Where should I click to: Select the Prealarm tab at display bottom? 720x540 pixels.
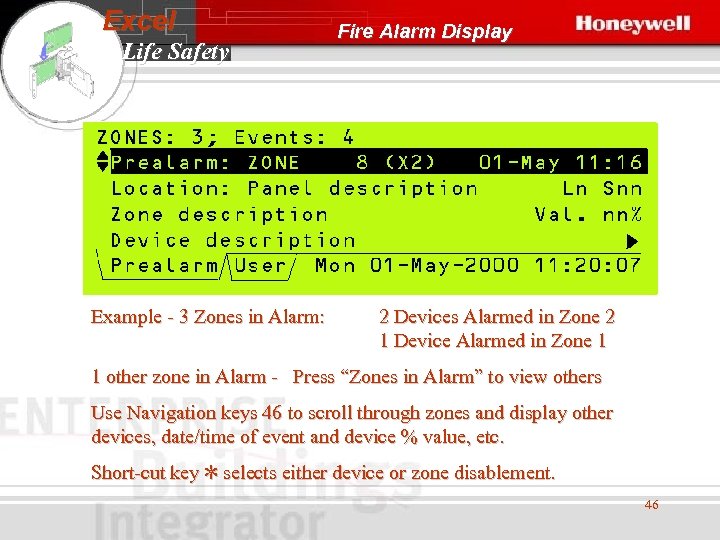(x=164, y=266)
